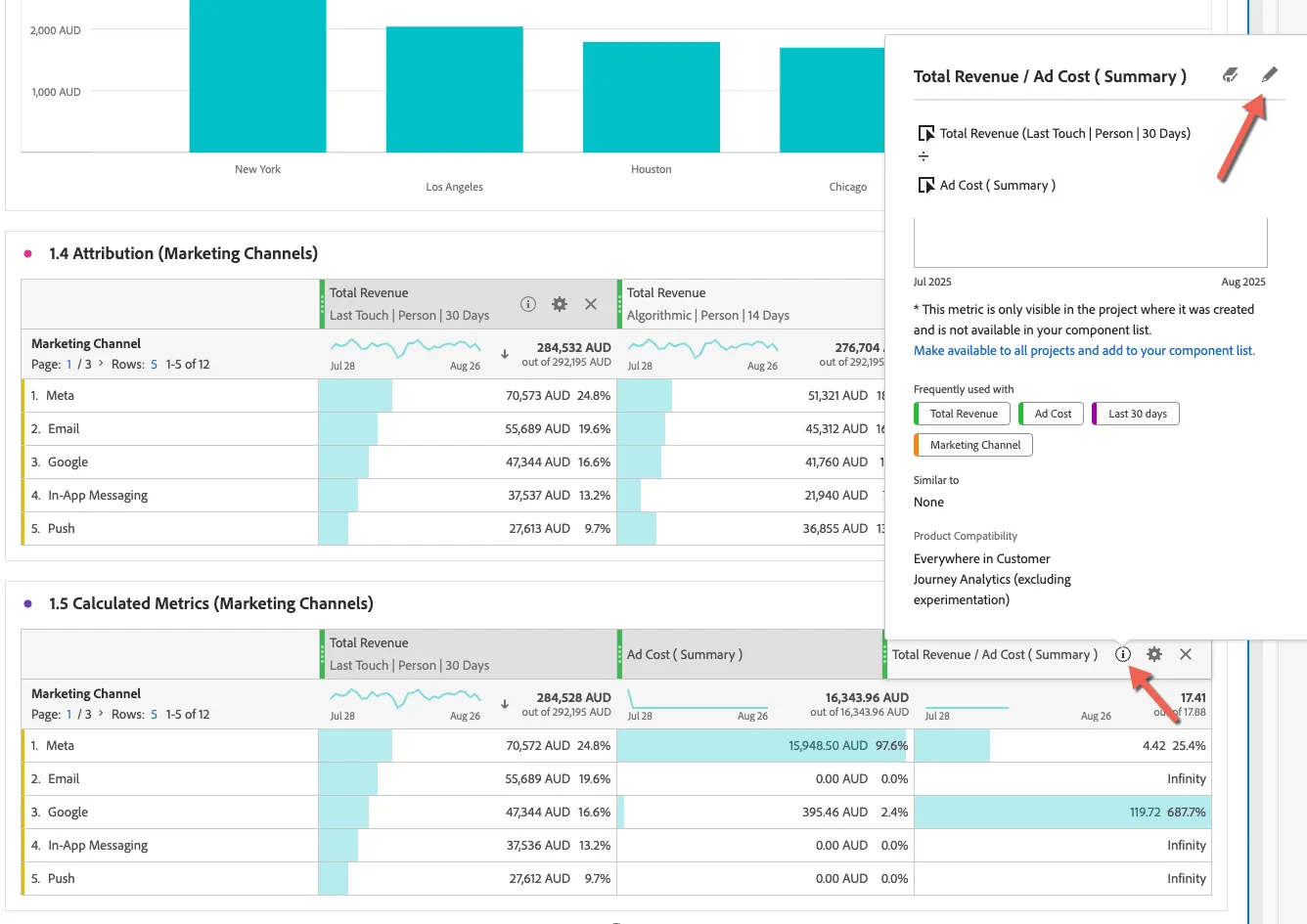The width and height of the screenshot is (1307, 924).
Task: Open gear settings for Last Touch Total Revenue column
Action: (560, 304)
